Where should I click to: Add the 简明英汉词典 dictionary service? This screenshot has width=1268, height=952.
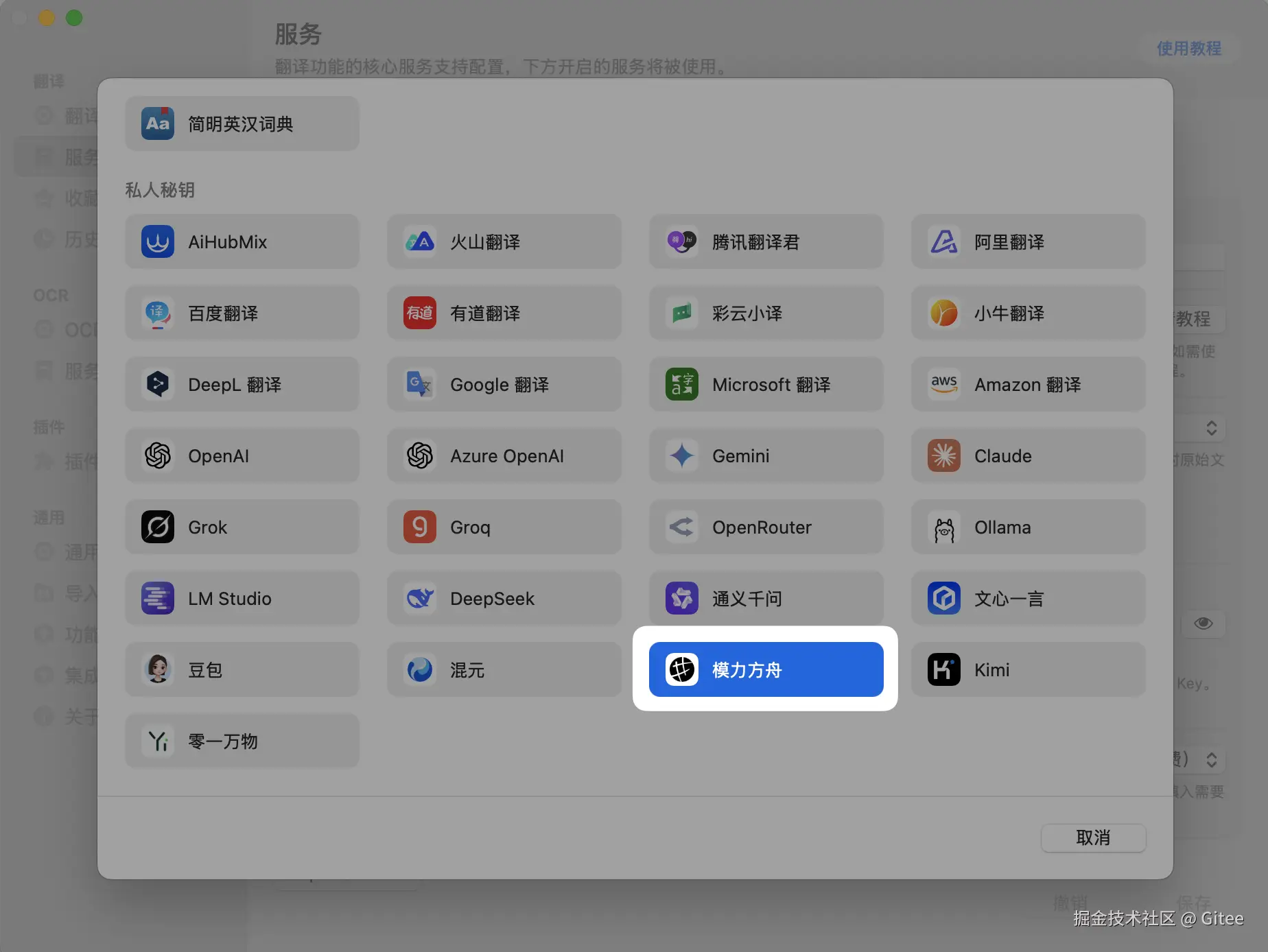[x=242, y=124]
